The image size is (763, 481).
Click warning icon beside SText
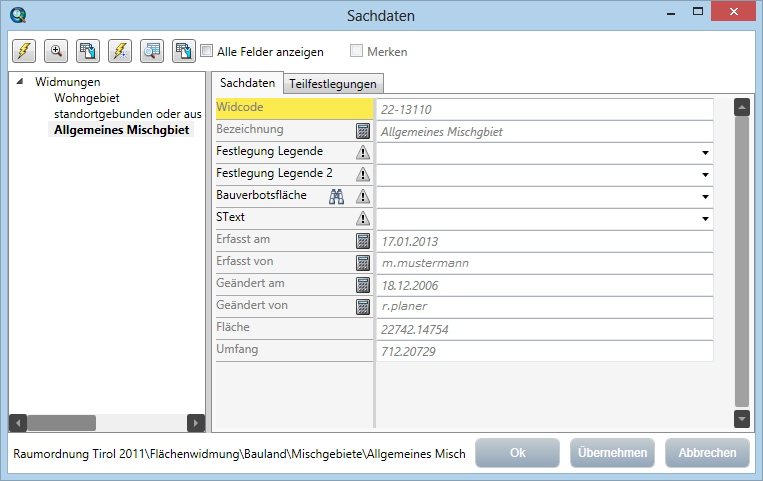click(x=363, y=218)
